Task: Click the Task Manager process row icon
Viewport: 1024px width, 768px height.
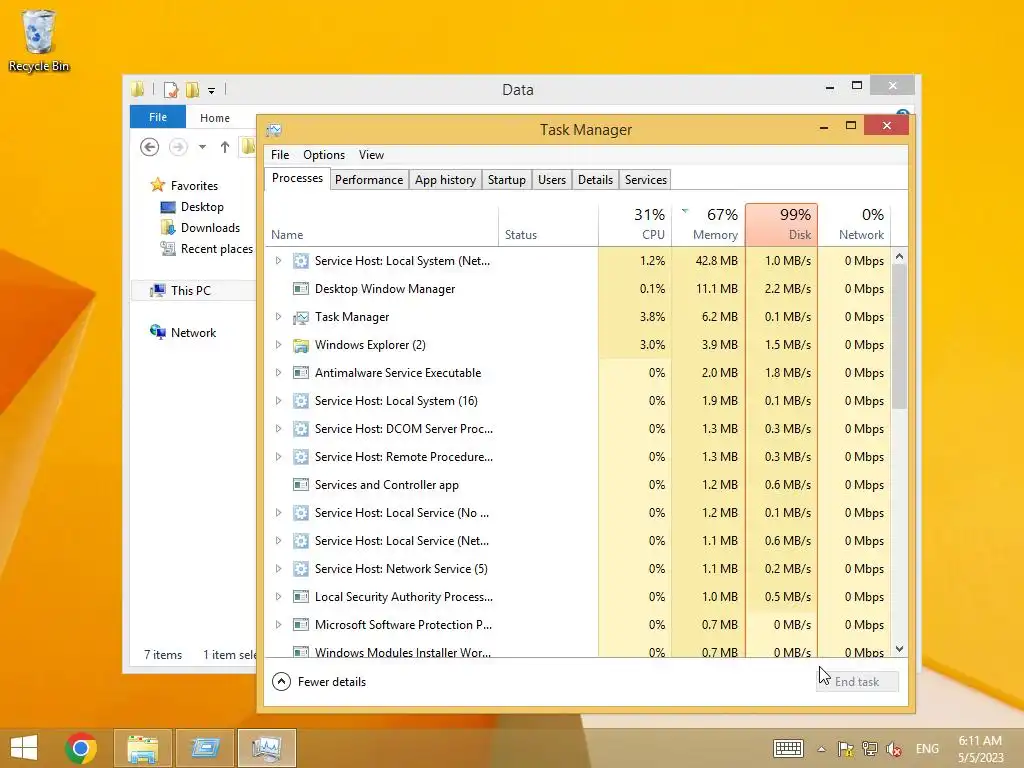Action: click(300, 317)
